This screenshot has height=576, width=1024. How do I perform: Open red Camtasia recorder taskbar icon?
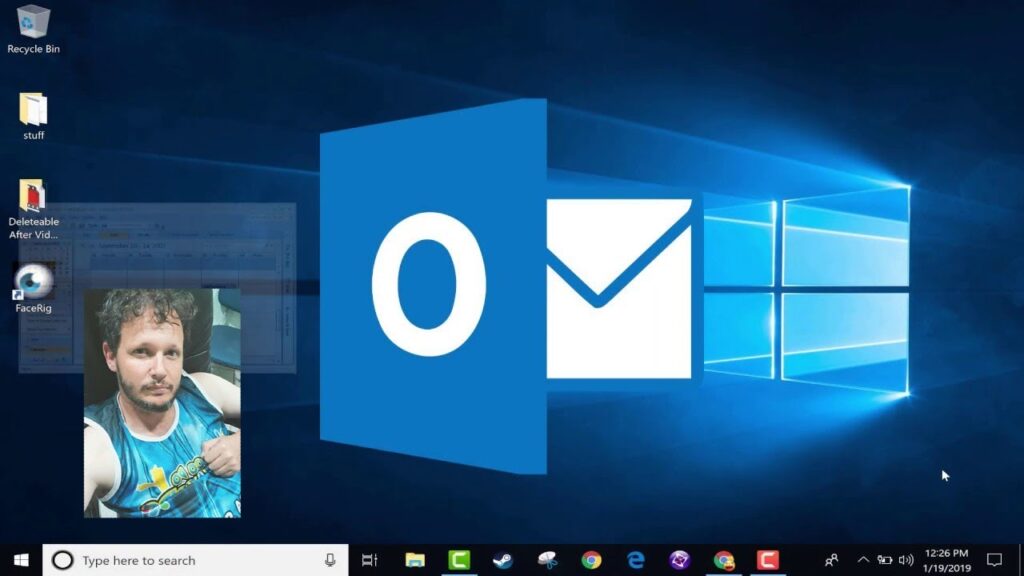click(x=767, y=560)
